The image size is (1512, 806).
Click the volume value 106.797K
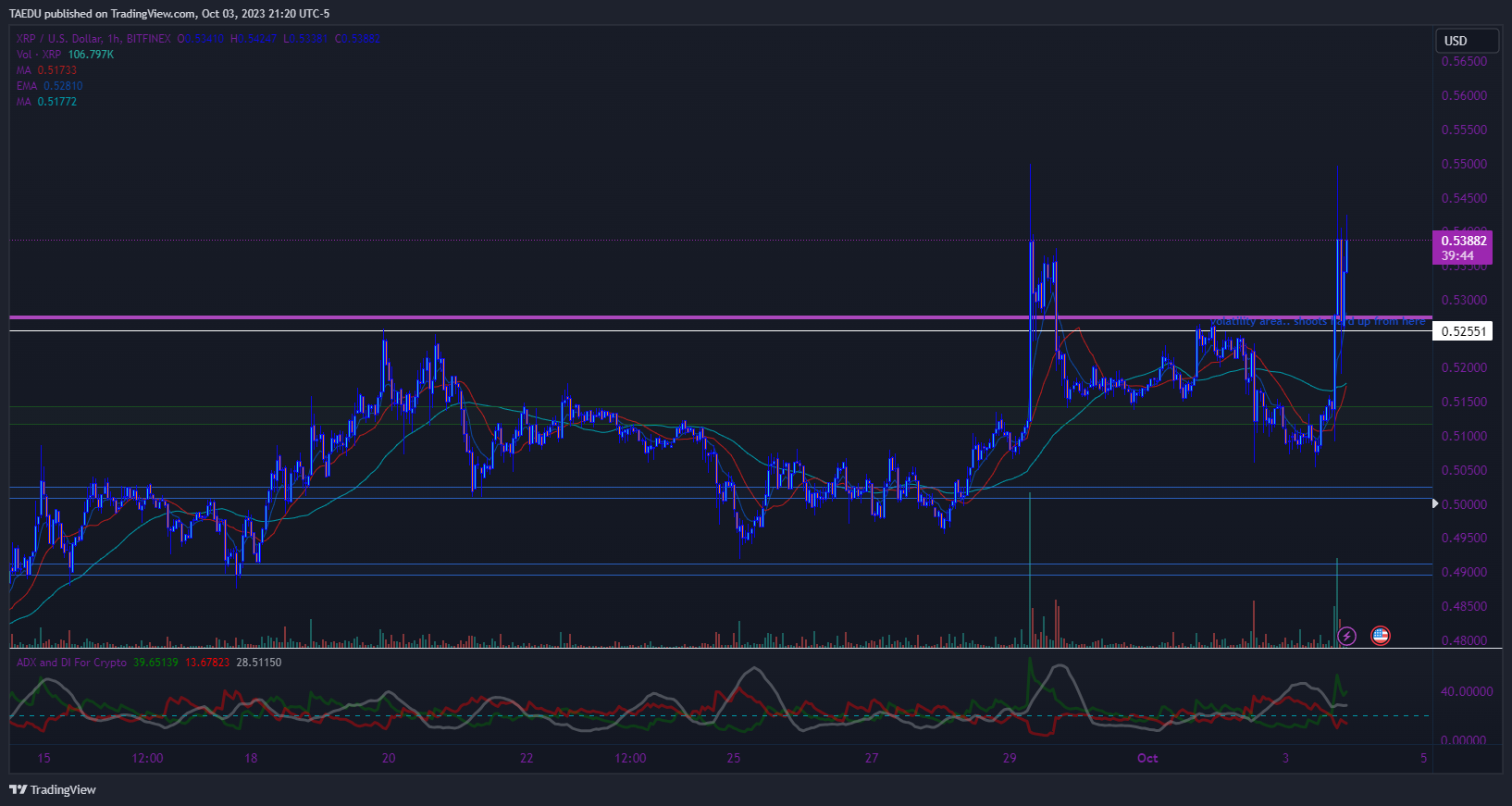coord(91,55)
